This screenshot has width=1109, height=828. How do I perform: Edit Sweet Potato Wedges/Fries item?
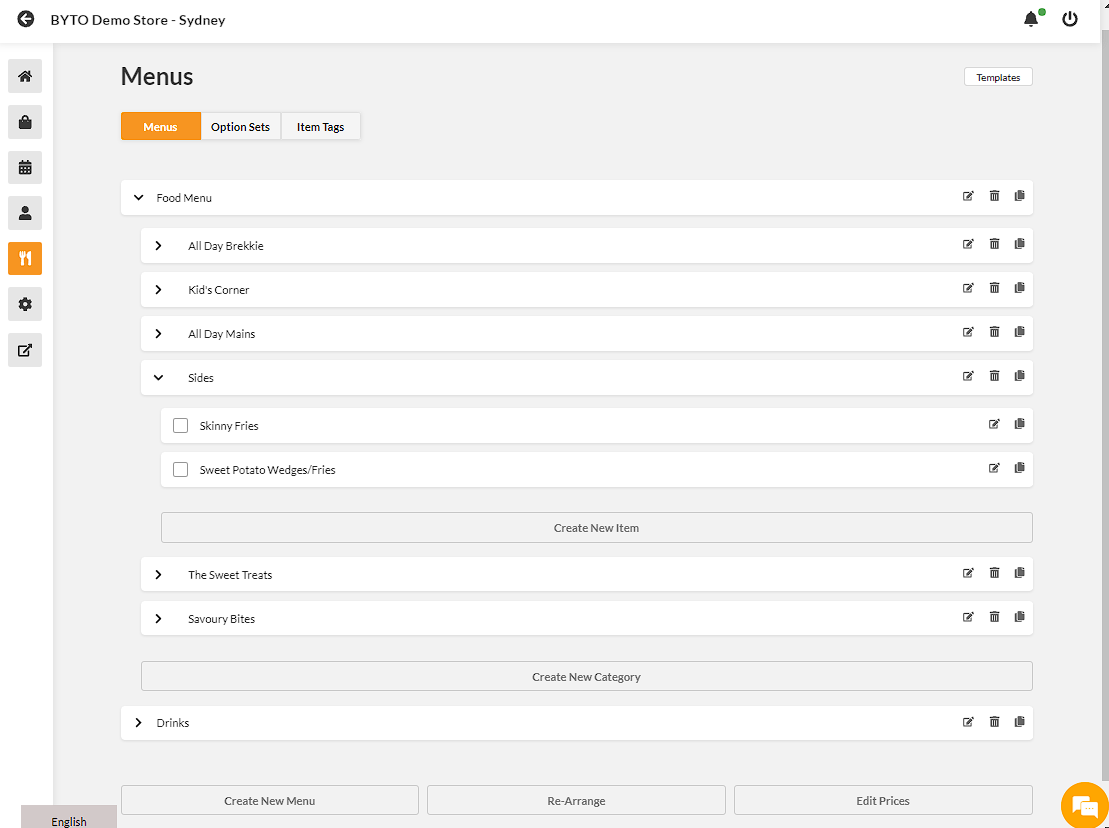(994, 468)
